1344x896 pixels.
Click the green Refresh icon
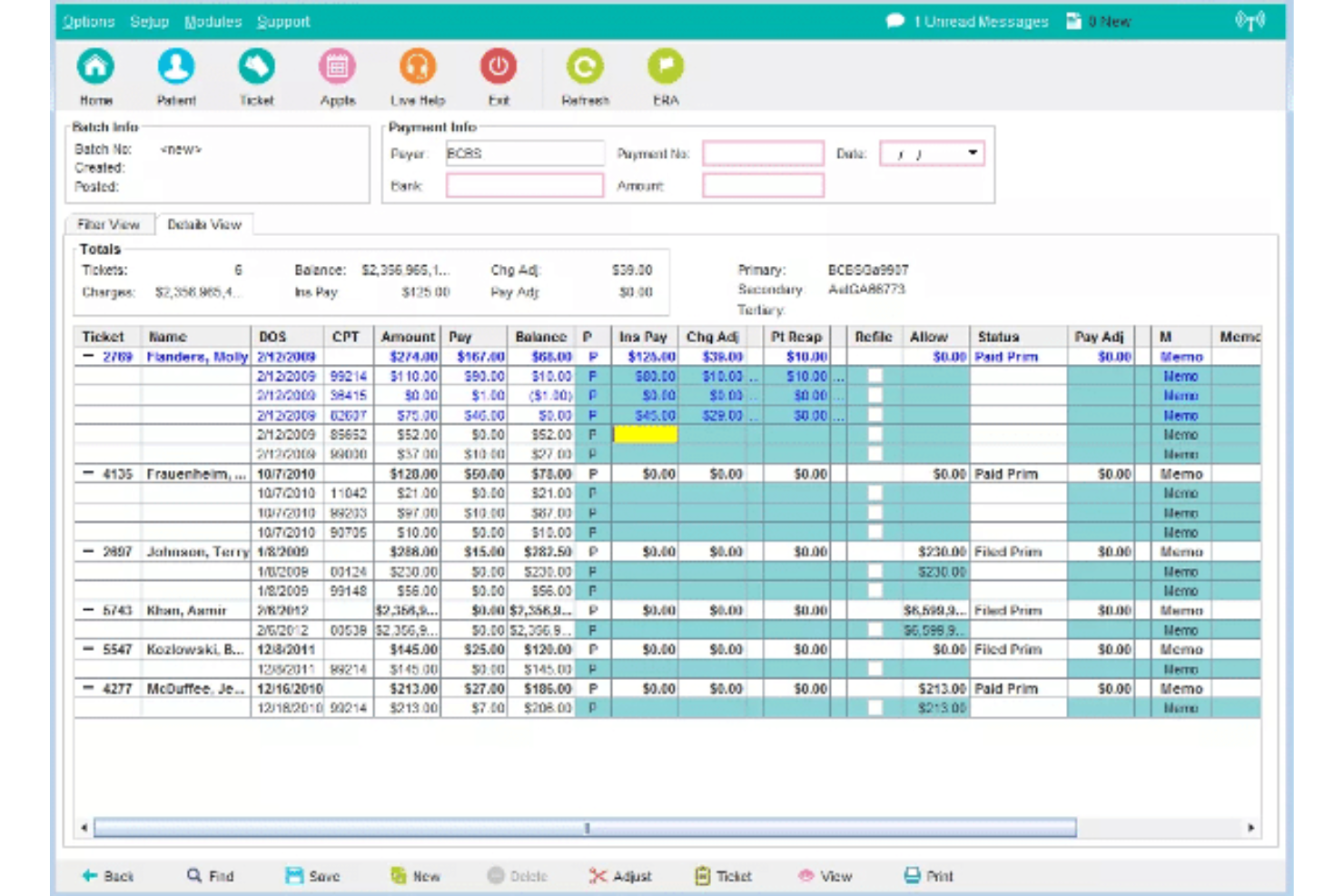point(585,66)
